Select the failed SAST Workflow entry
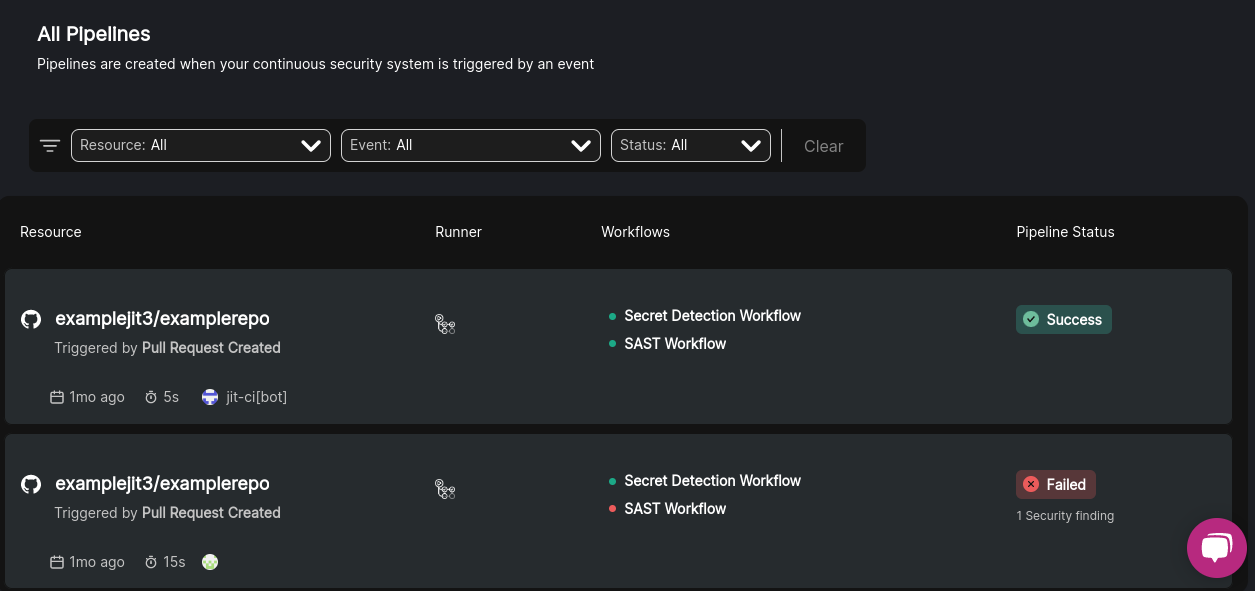1255x591 pixels. coord(675,509)
